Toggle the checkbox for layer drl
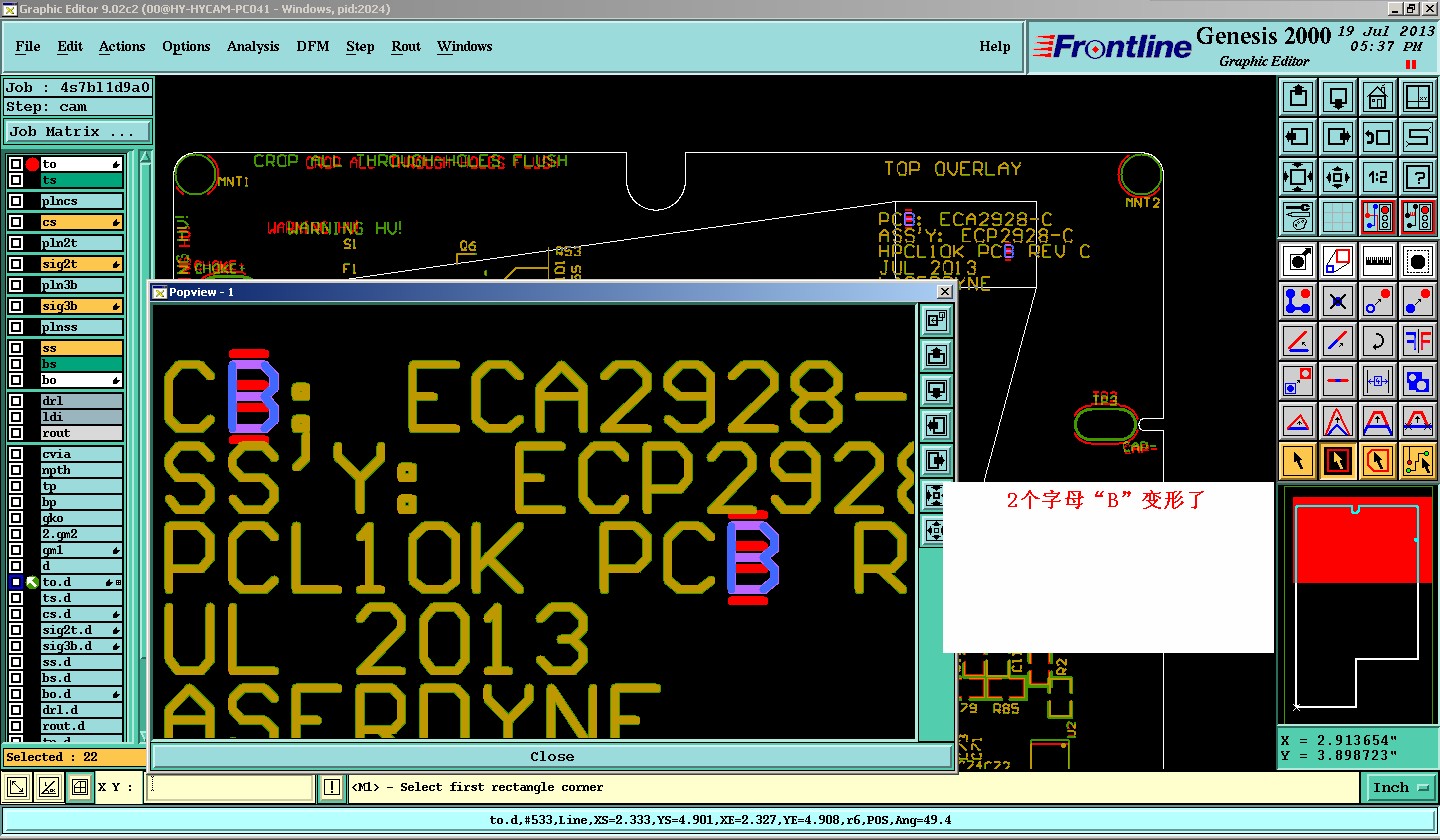Image resolution: width=1440 pixels, height=840 pixels. pos(16,401)
